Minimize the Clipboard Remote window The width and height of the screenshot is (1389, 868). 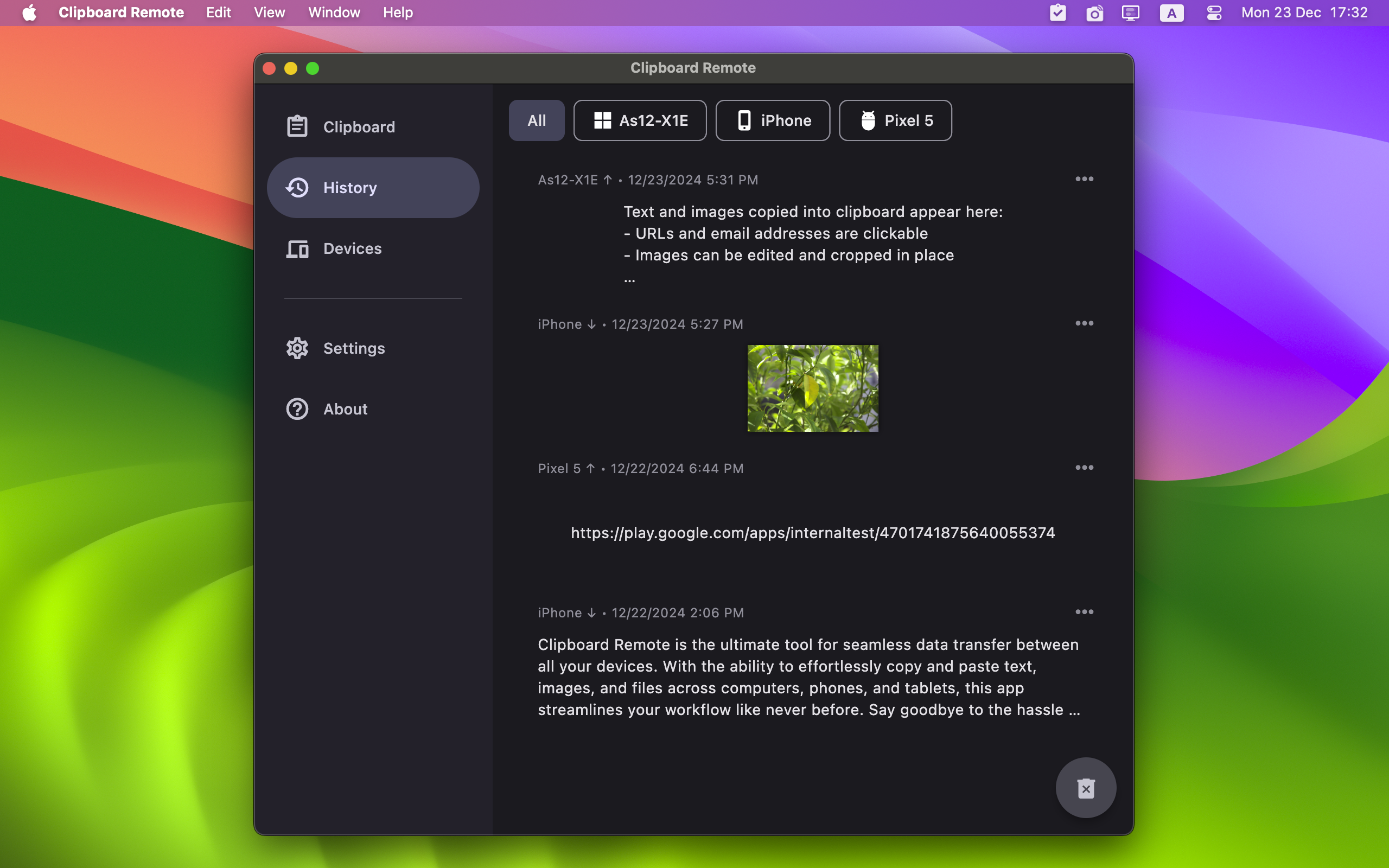pos(291,68)
